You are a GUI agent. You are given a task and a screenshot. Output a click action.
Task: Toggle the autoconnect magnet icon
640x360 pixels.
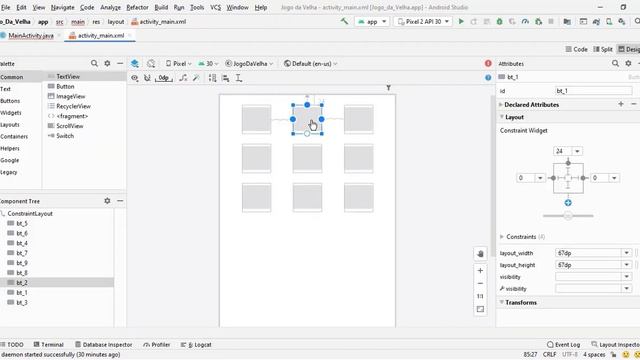point(147,78)
